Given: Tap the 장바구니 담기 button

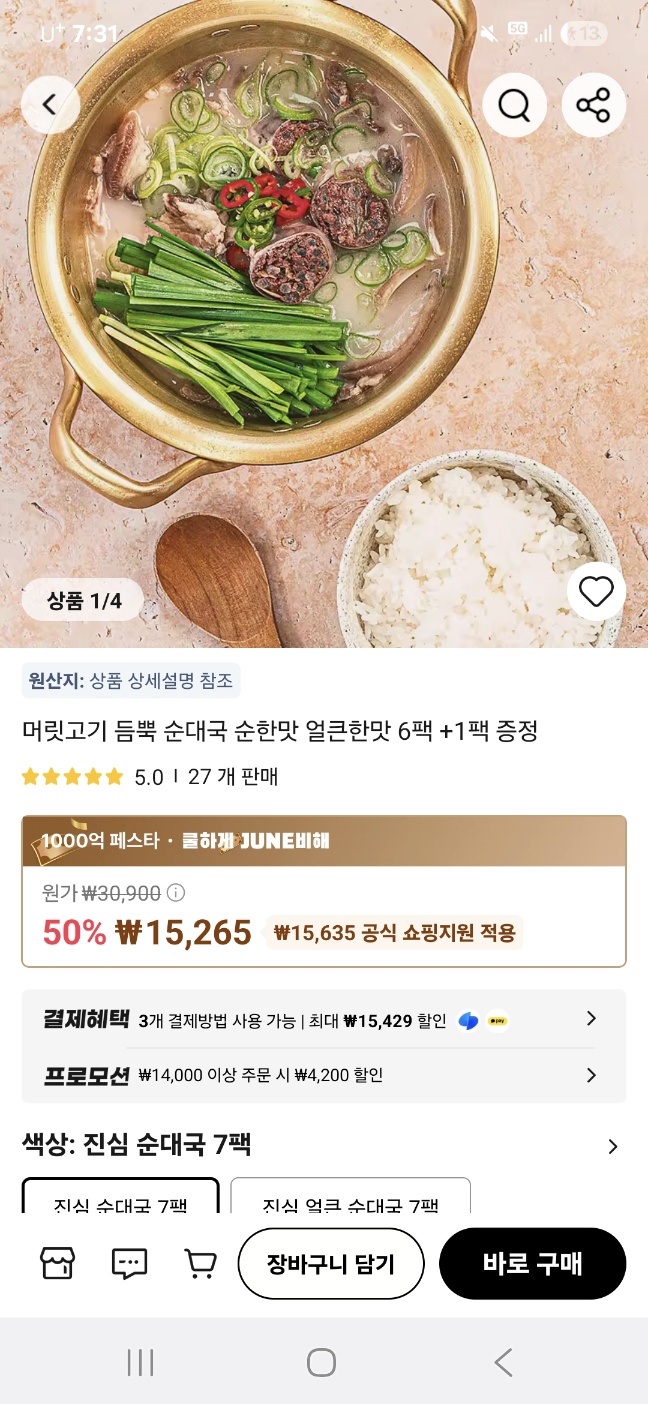Looking at the screenshot, I should click(x=331, y=1263).
